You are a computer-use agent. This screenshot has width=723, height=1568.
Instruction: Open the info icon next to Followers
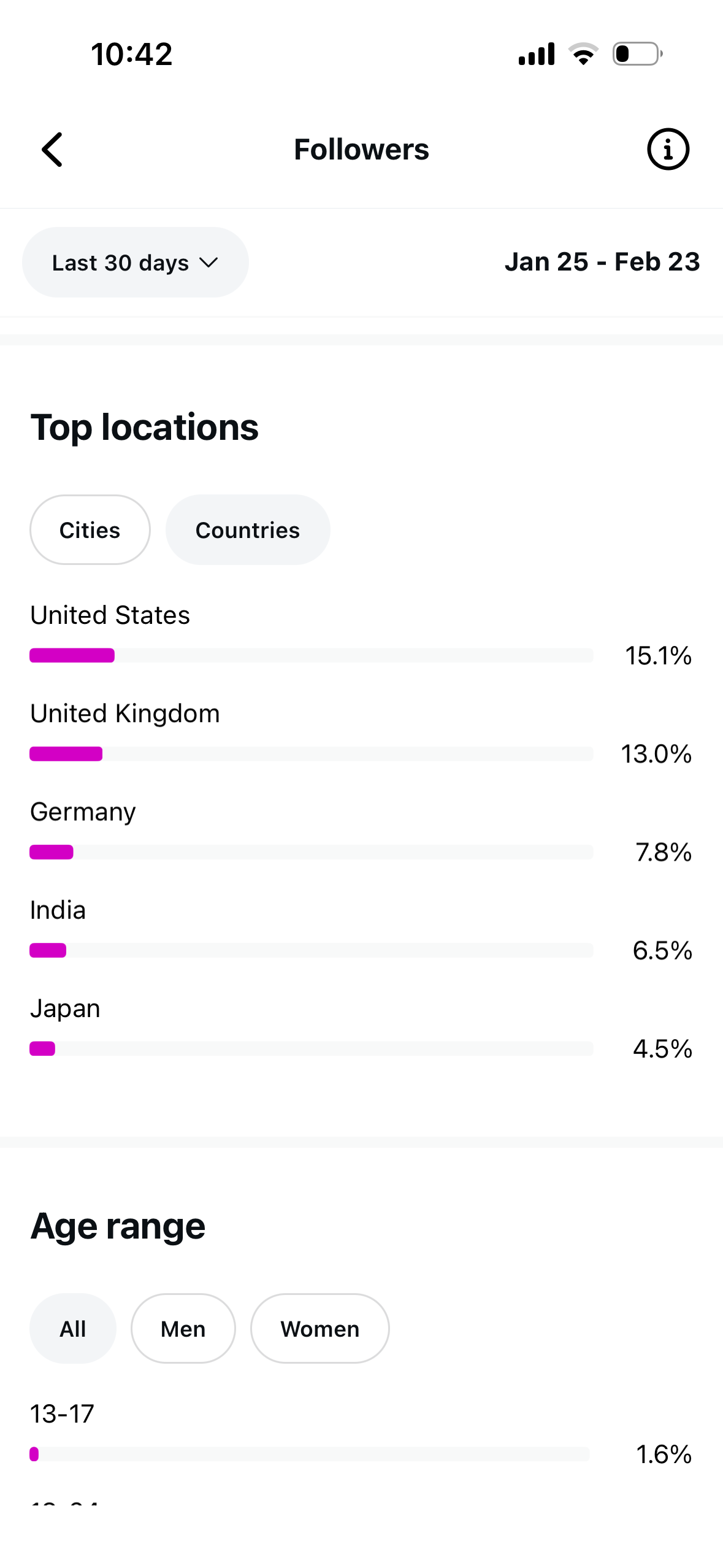click(668, 150)
